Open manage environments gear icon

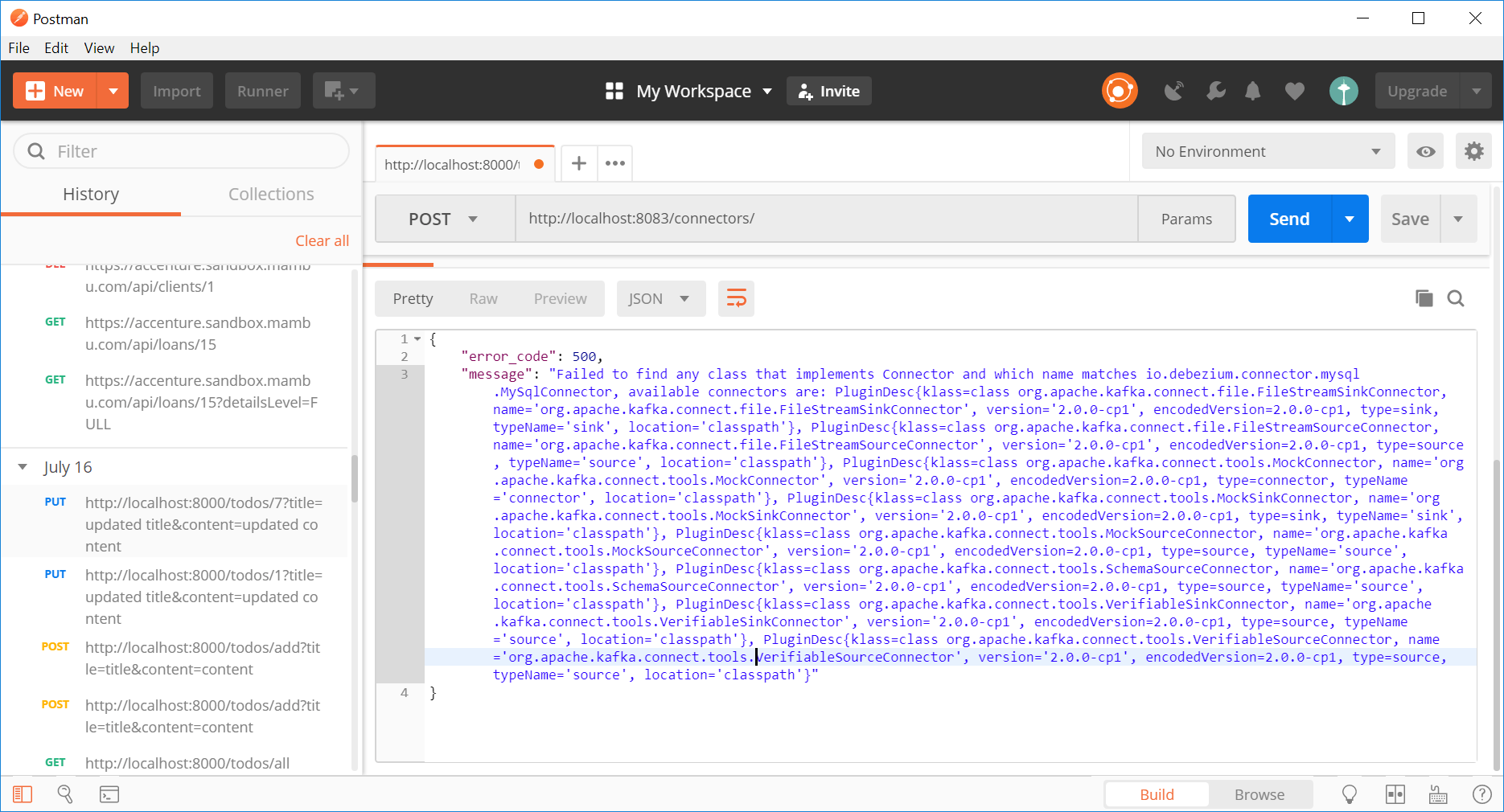pos(1473,151)
